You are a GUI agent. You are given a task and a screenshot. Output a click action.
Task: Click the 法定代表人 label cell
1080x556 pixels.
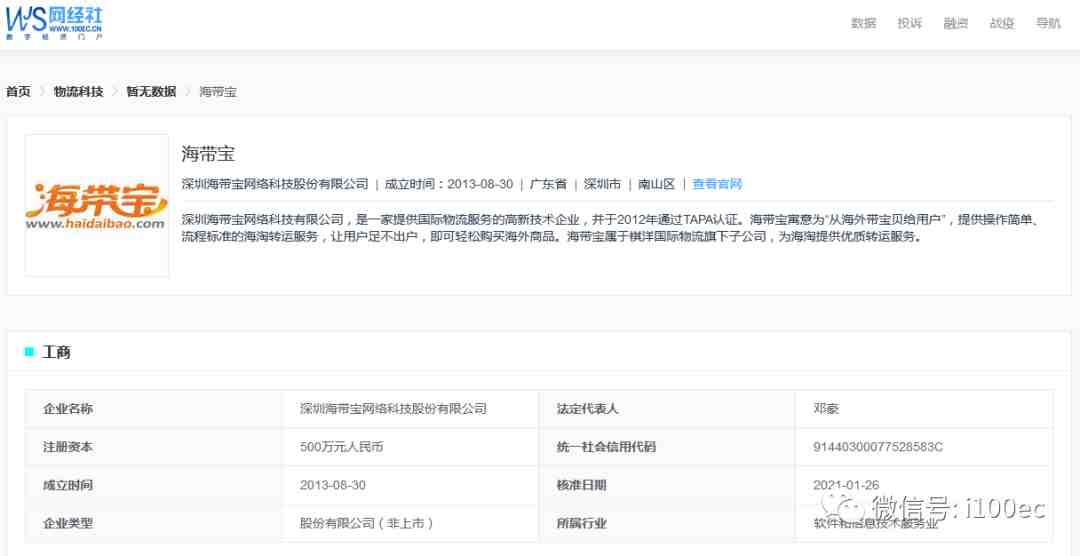point(667,409)
